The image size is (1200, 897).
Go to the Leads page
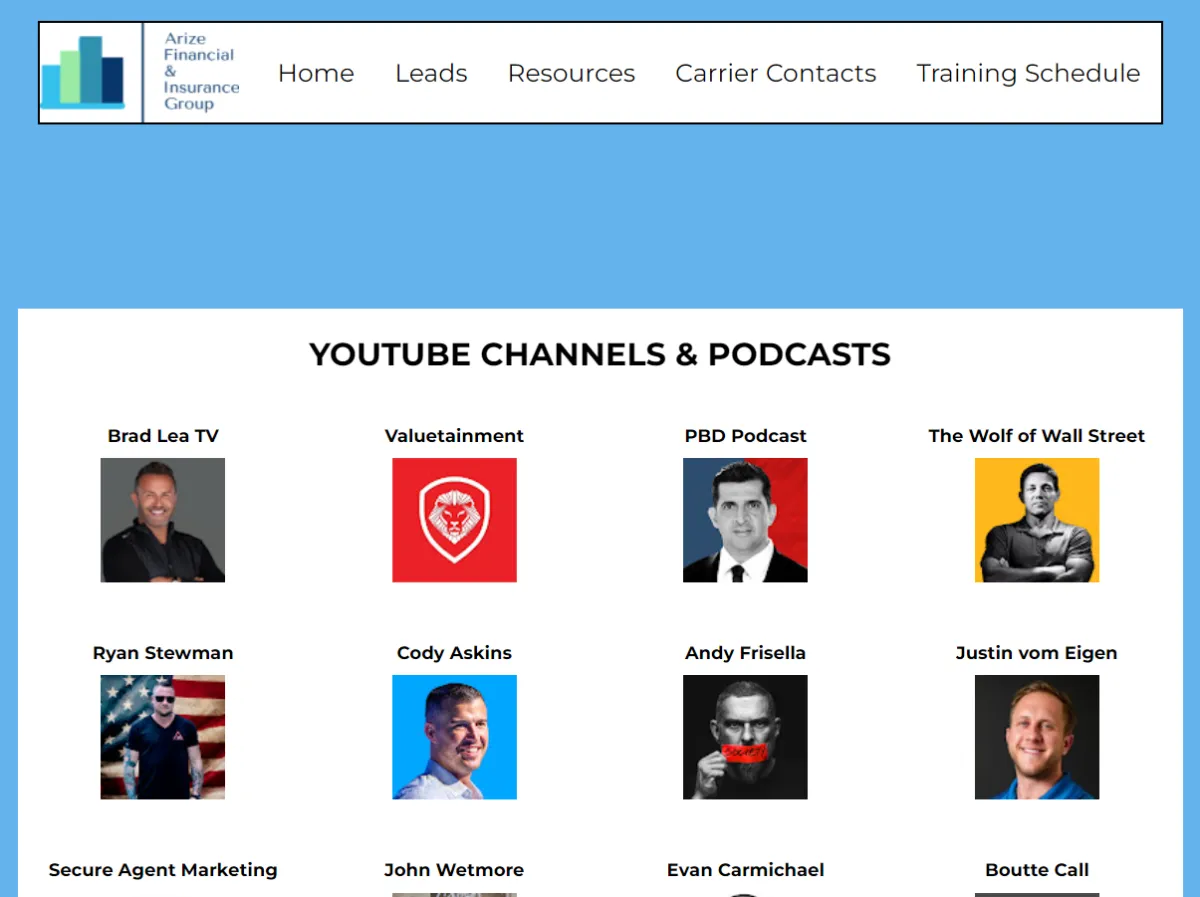(x=431, y=73)
